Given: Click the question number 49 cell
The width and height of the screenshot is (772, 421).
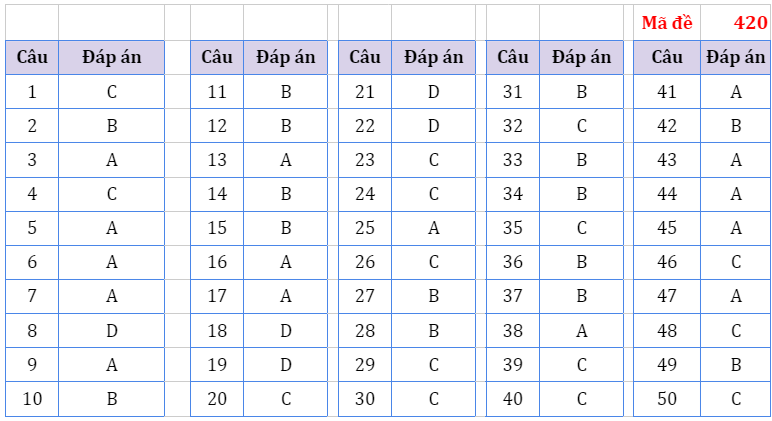Looking at the screenshot, I should (667, 365).
